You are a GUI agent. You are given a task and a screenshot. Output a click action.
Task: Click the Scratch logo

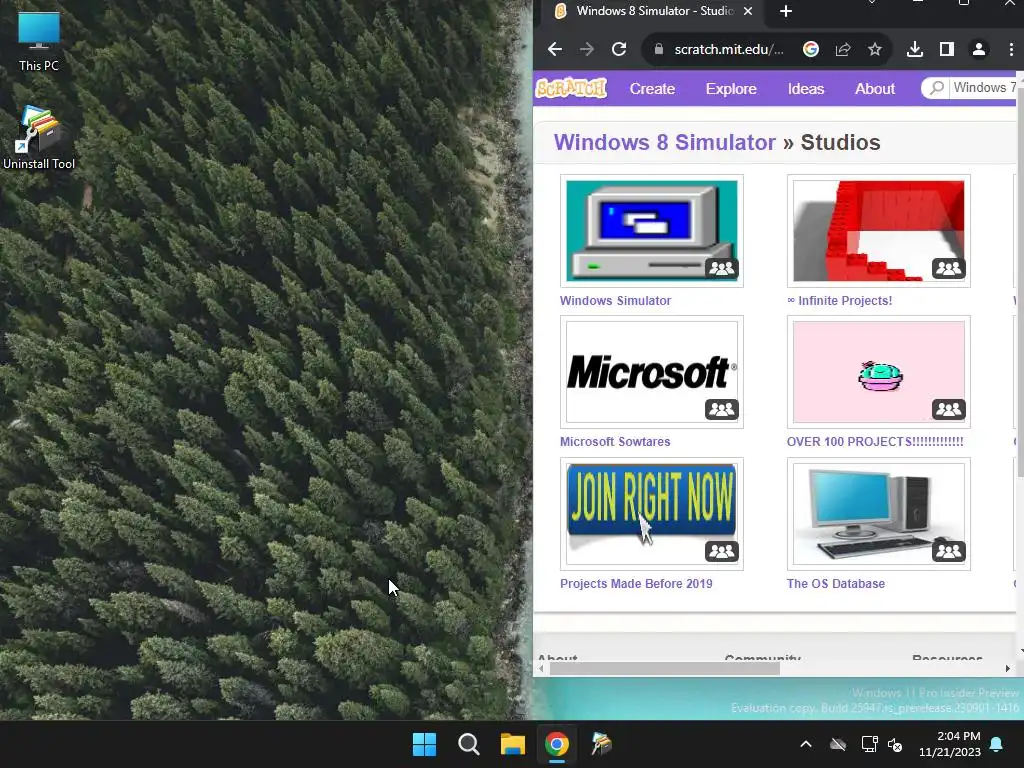(571, 88)
